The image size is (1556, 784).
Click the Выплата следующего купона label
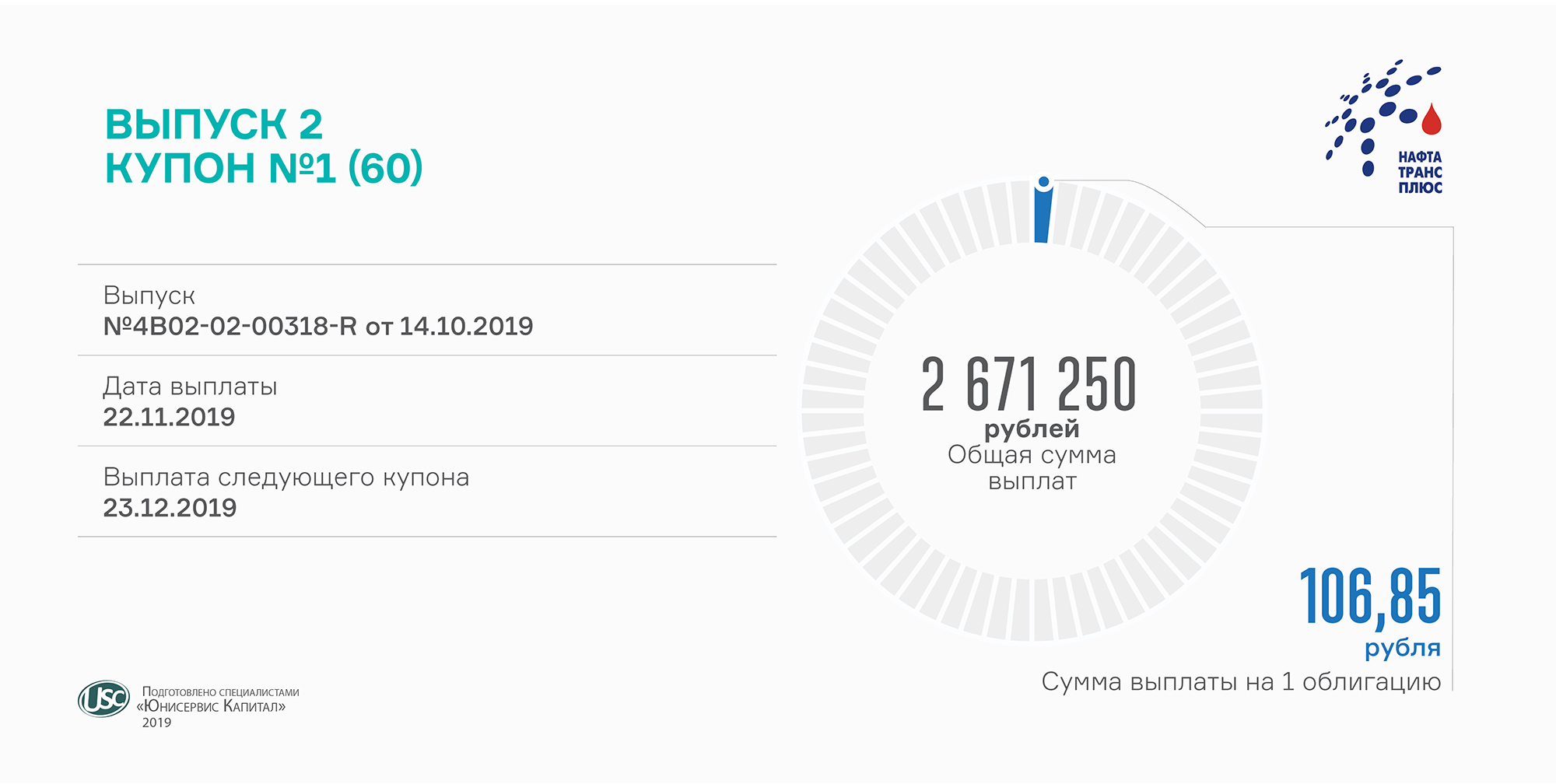[x=286, y=477]
